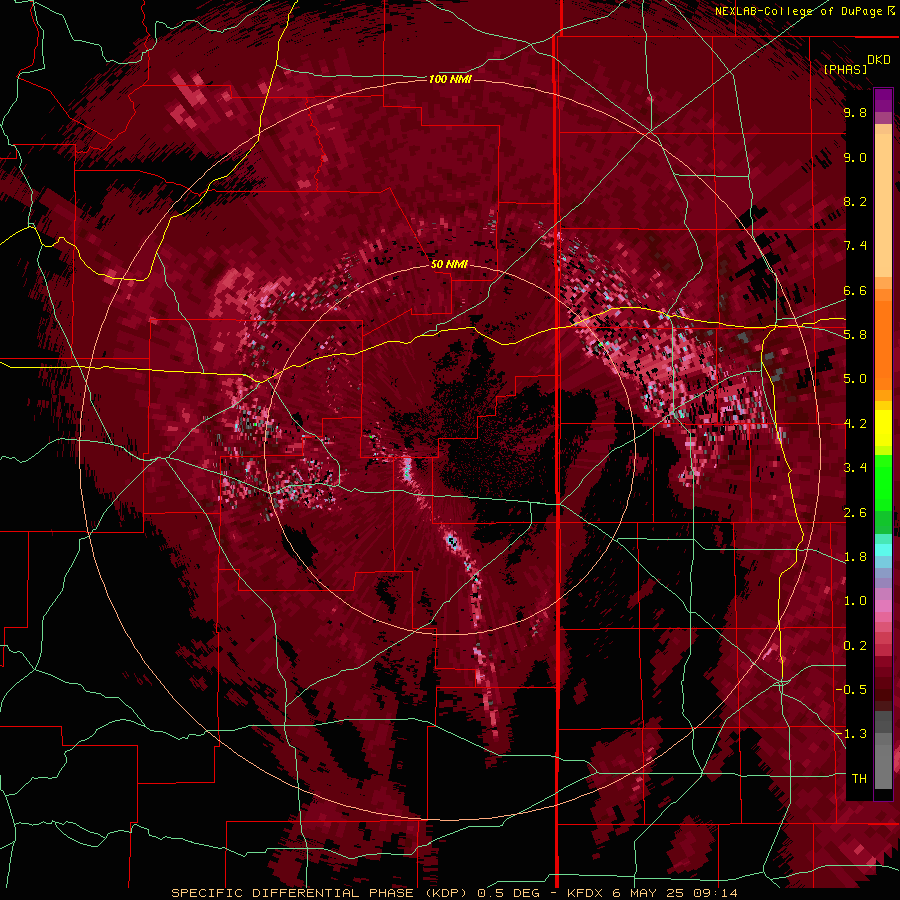Click the orange segment of the color bar
900x900 pixels.
point(883,339)
